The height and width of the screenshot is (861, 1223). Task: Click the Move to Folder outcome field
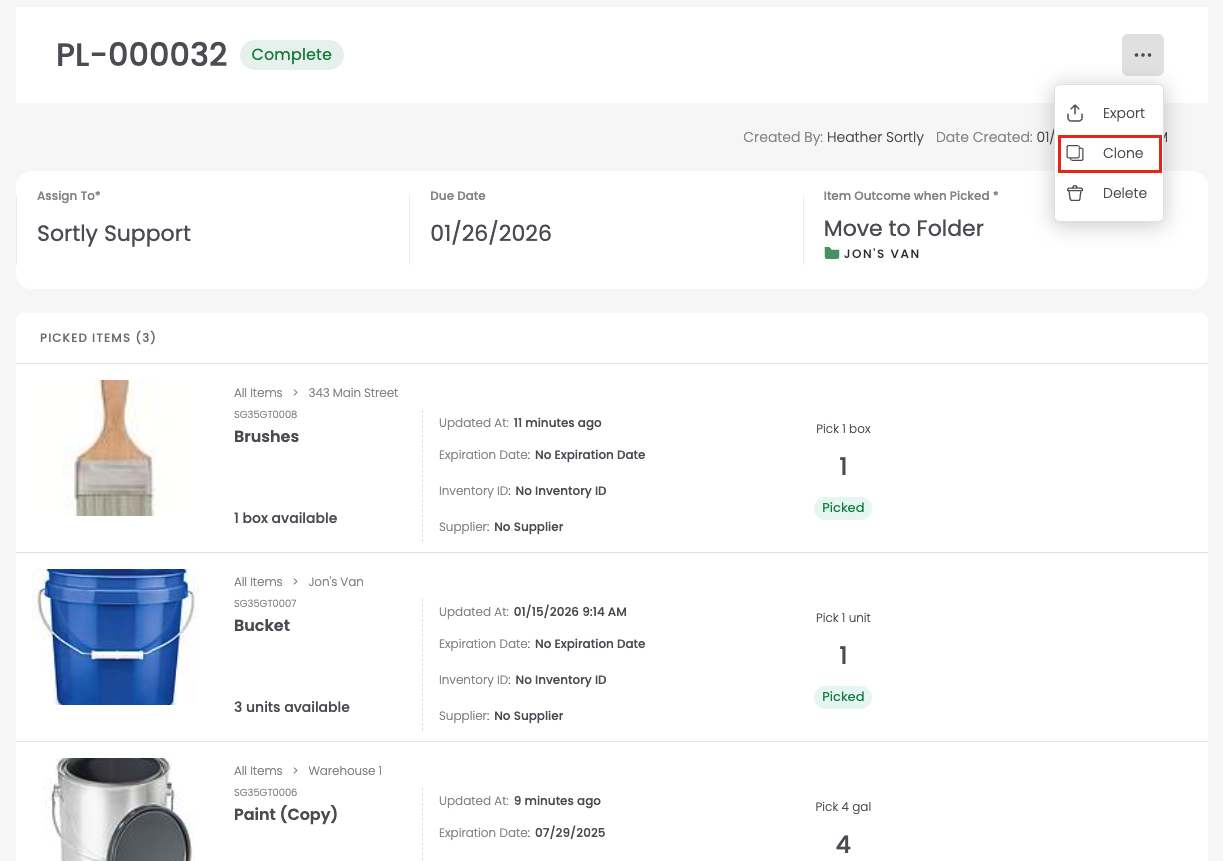903,228
